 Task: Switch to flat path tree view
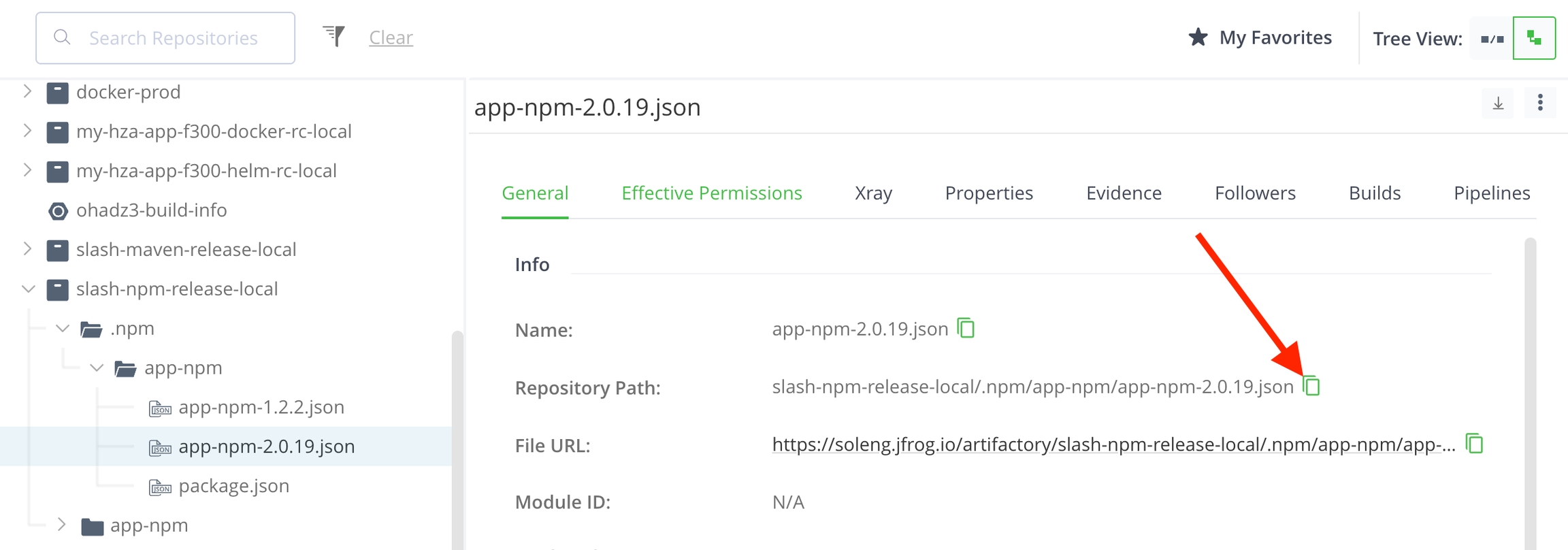tap(1492, 39)
